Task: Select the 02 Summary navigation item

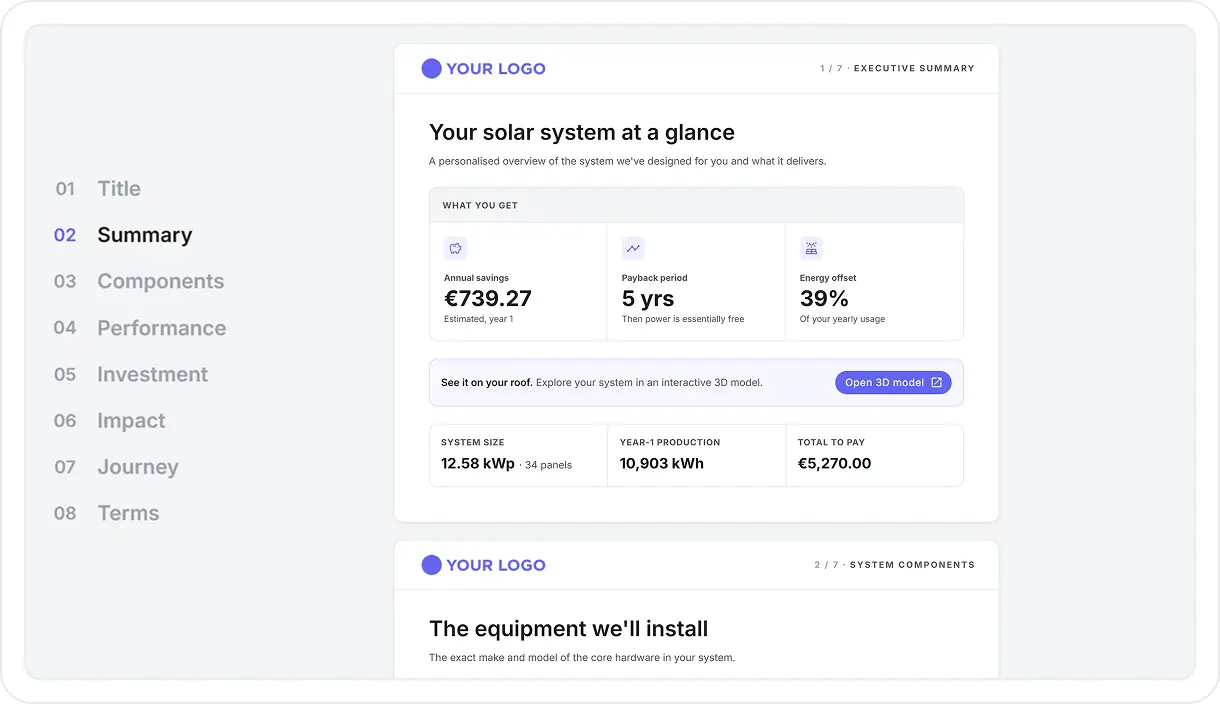Action: click(x=123, y=235)
